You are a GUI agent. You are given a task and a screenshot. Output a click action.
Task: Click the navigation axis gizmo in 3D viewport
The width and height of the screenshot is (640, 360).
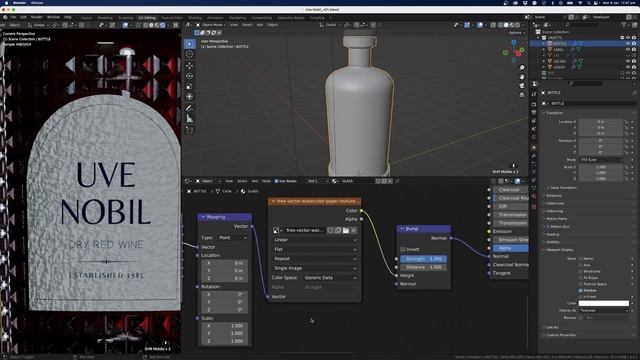(x=515, y=51)
